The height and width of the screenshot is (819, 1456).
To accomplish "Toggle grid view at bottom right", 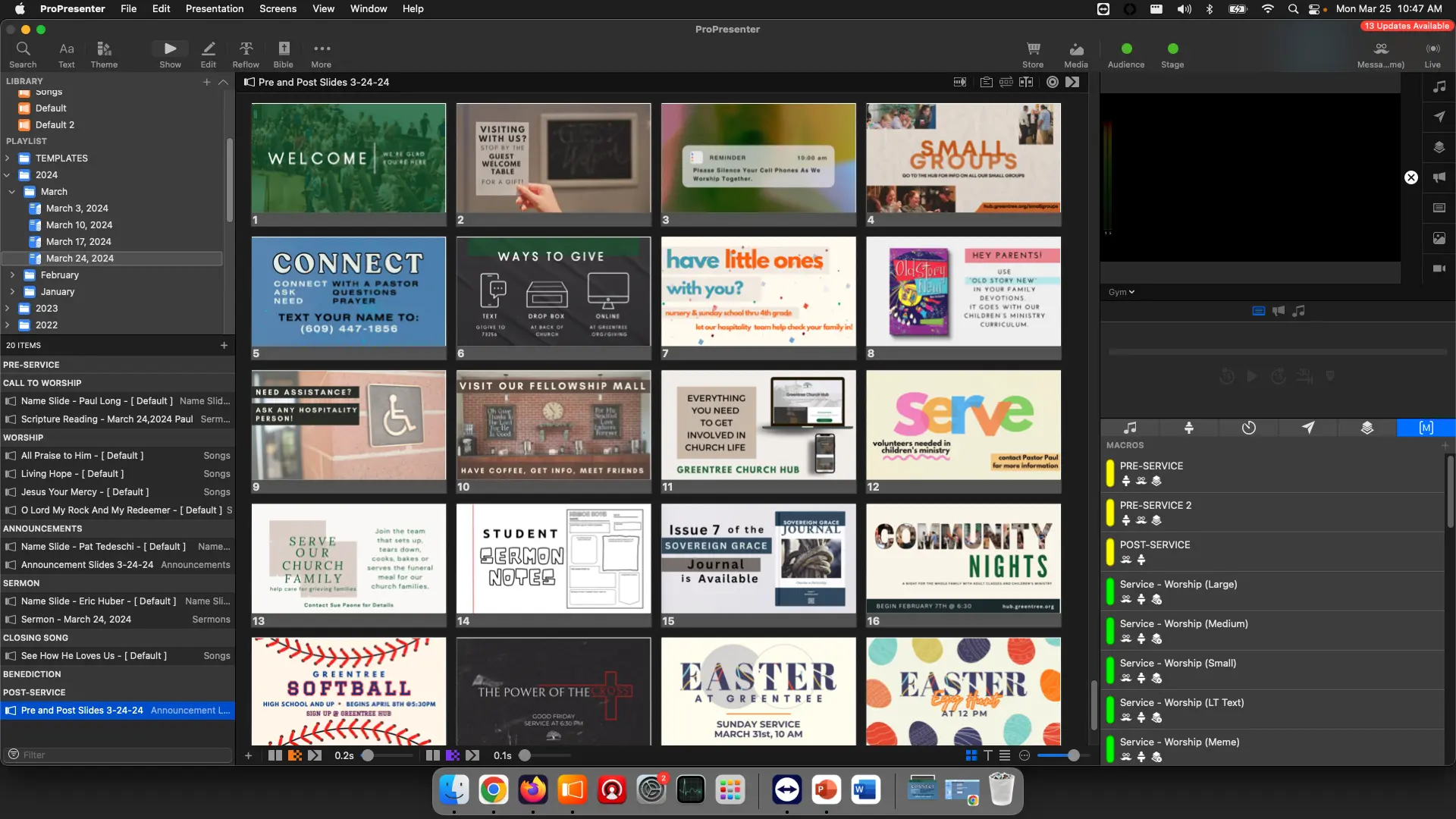I will click(971, 755).
